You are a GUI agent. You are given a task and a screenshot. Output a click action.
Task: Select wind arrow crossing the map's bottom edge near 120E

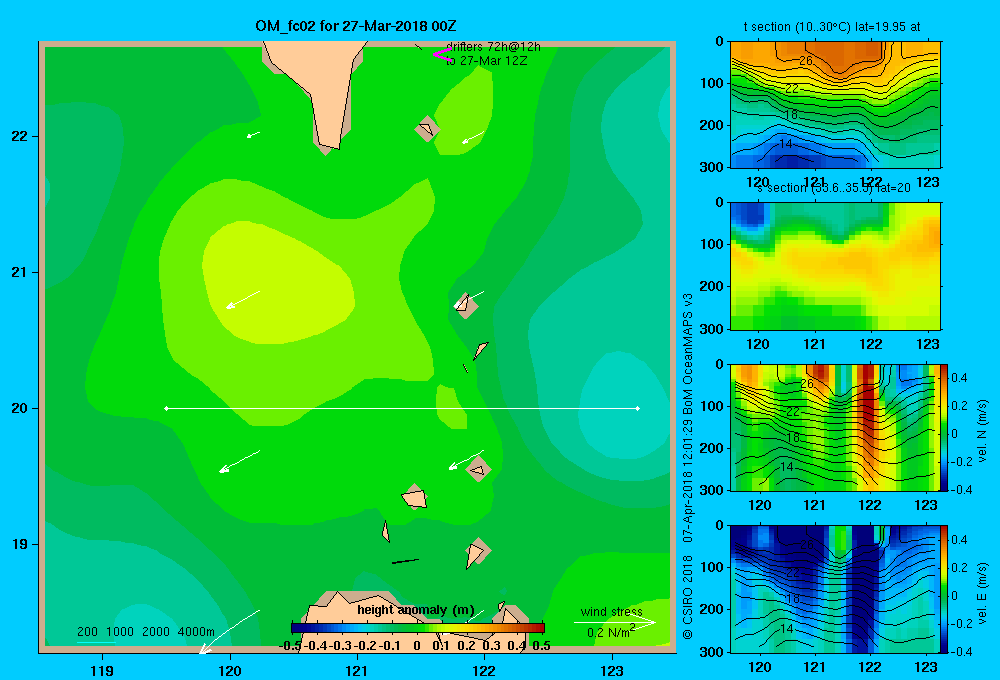[x=229, y=632]
